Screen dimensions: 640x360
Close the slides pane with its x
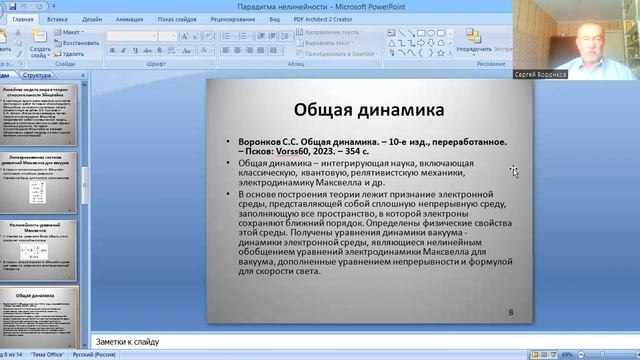point(83,75)
